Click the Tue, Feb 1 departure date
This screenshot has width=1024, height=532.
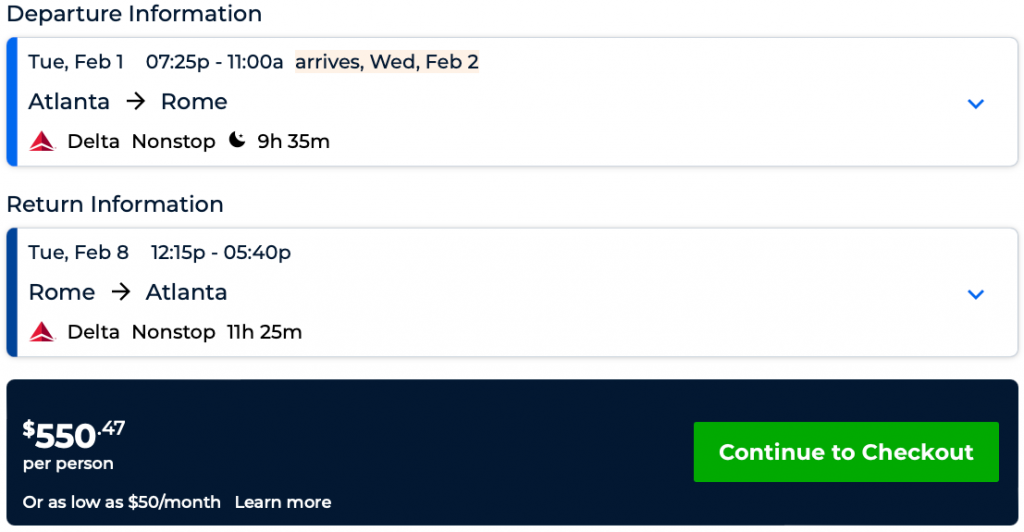tap(76, 62)
